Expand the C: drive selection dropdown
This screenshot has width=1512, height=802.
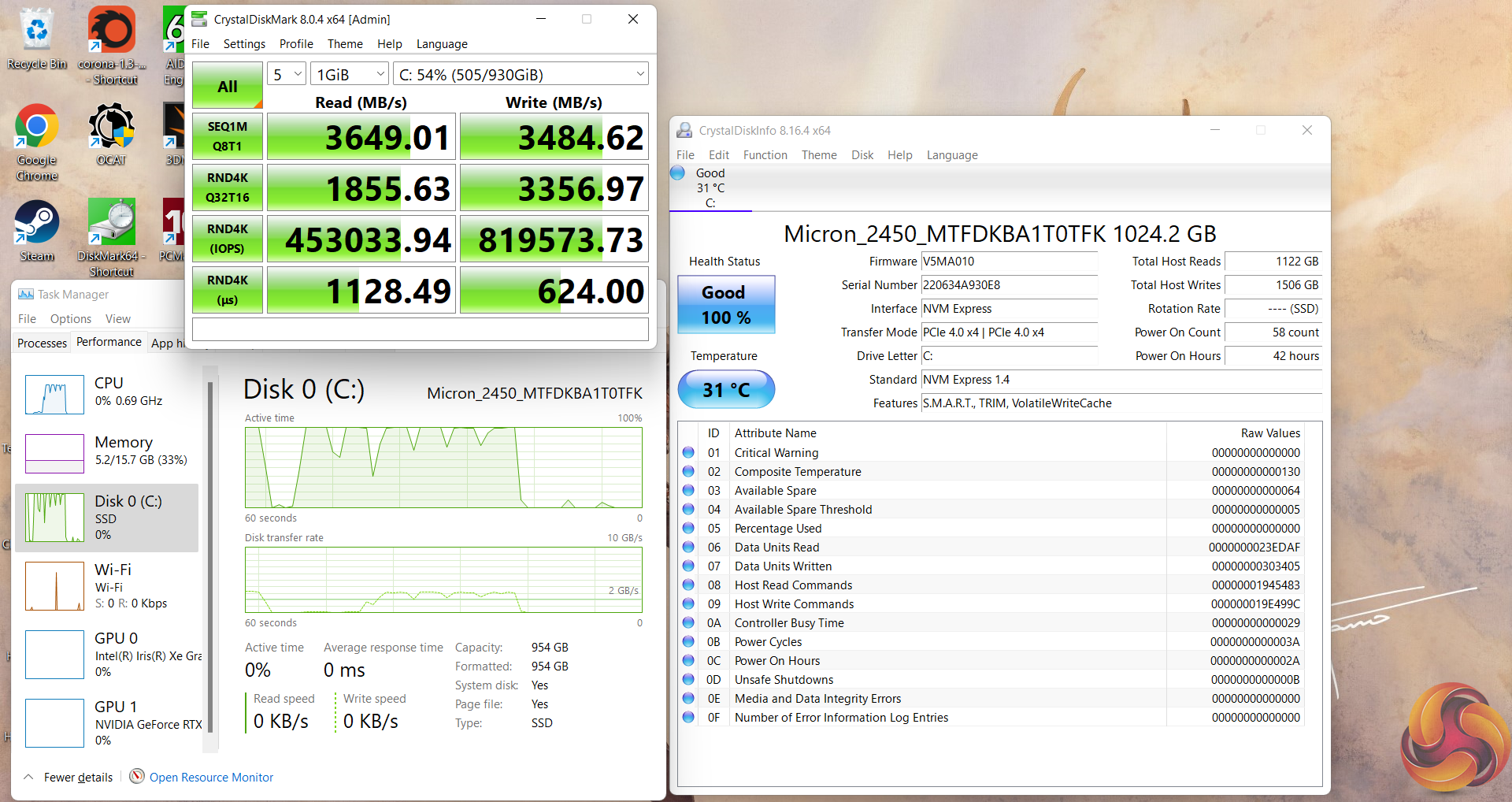[x=520, y=75]
